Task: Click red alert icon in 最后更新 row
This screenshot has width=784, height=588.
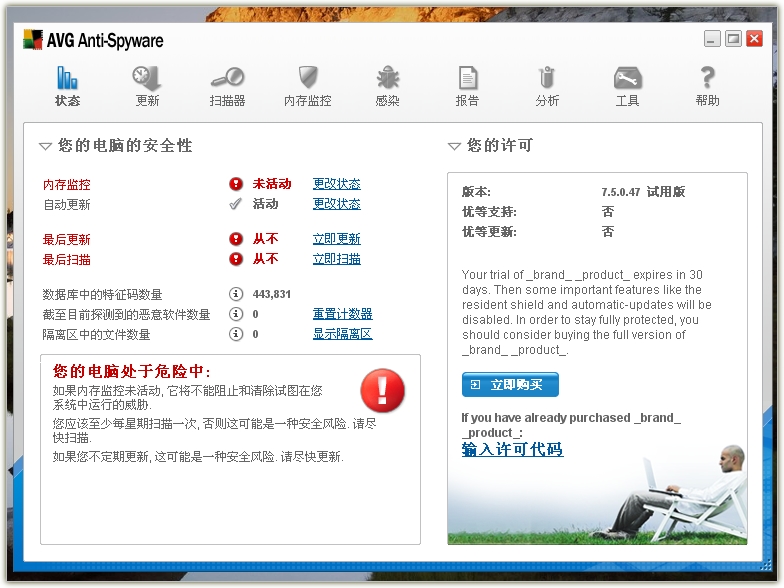Action: coord(236,239)
